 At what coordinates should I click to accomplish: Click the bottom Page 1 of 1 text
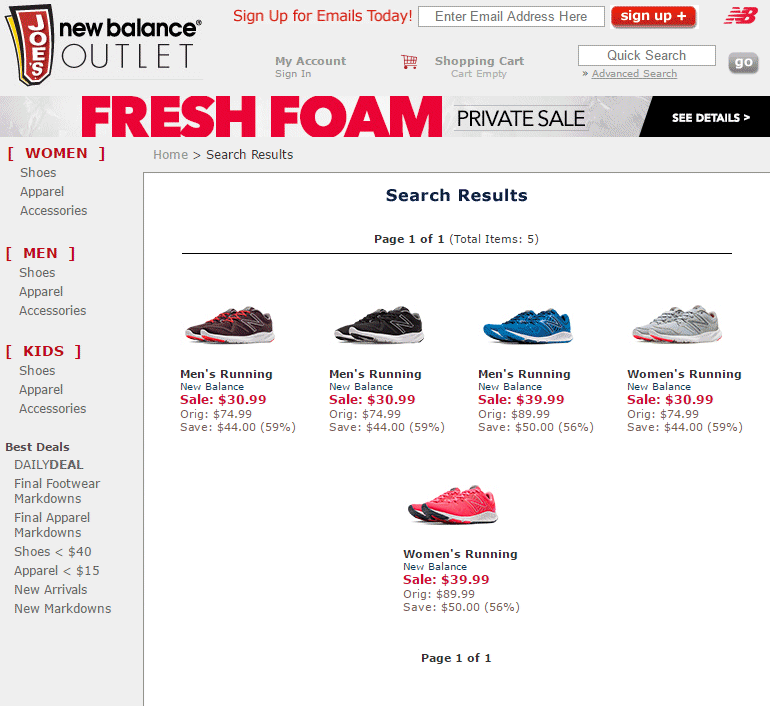tap(456, 658)
